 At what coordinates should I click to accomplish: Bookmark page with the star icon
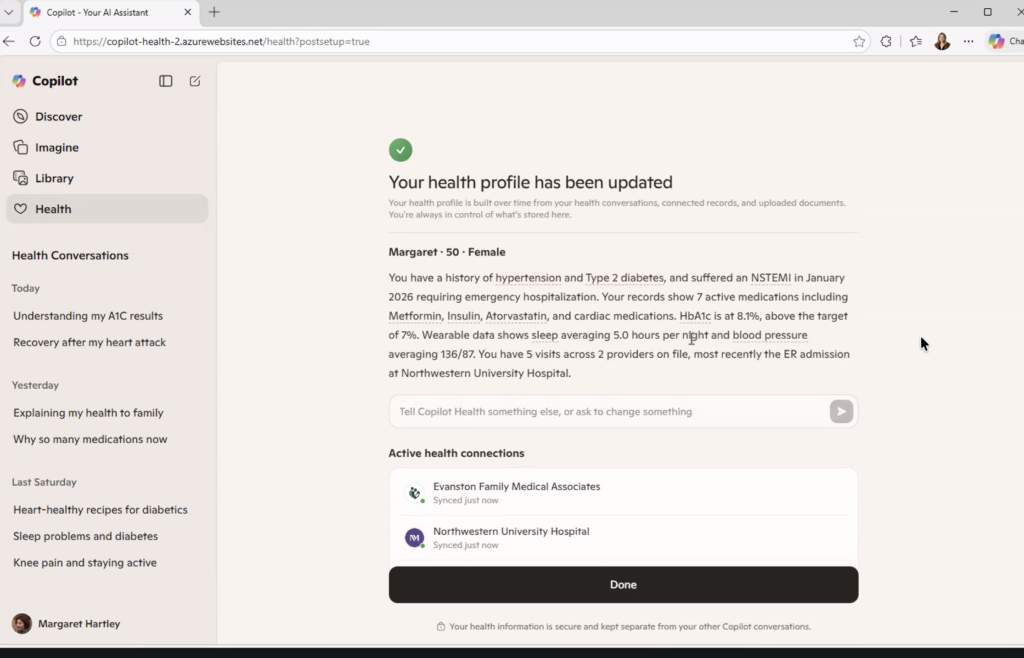pos(859,41)
